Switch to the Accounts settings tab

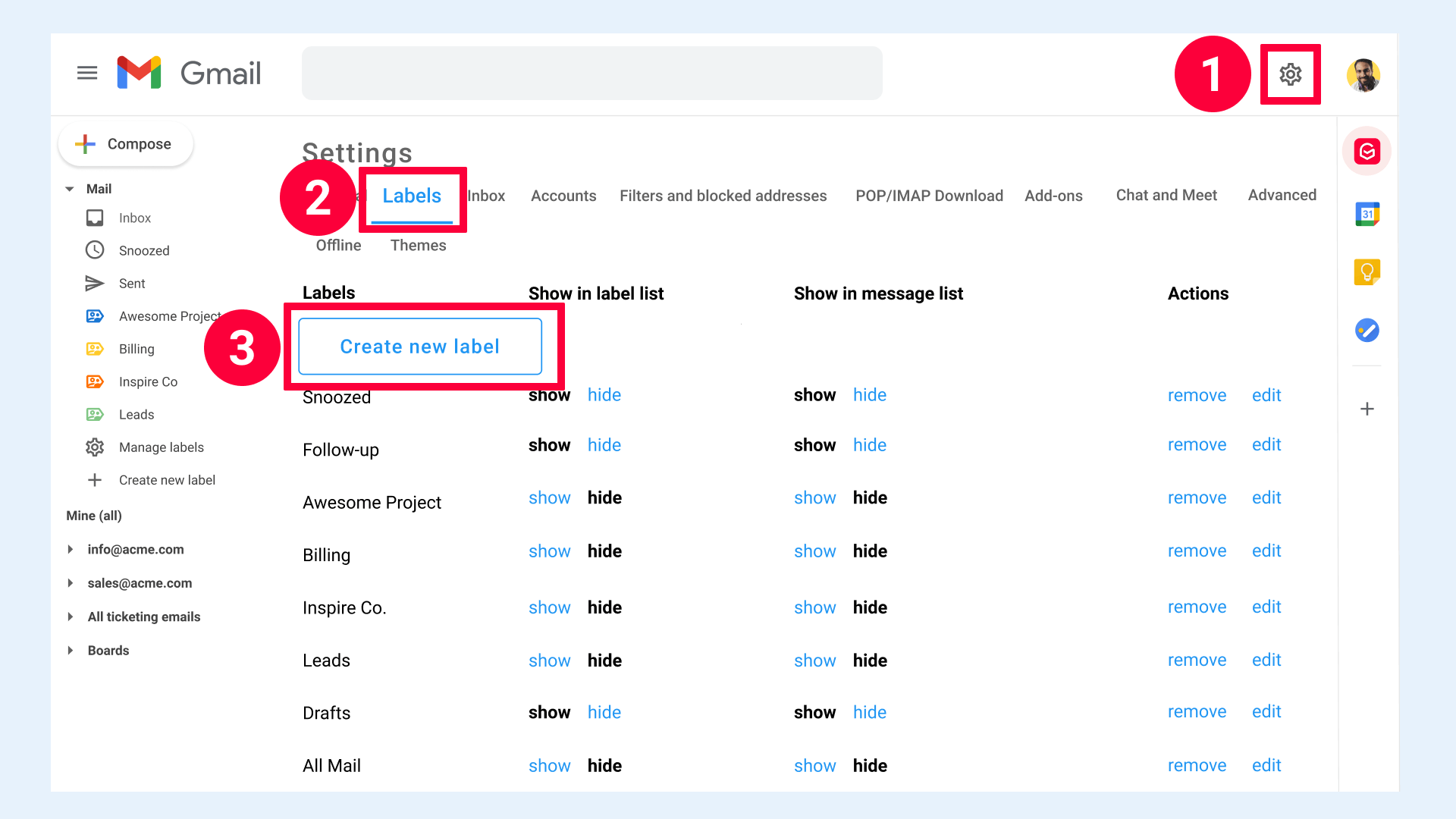coord(563,196)
